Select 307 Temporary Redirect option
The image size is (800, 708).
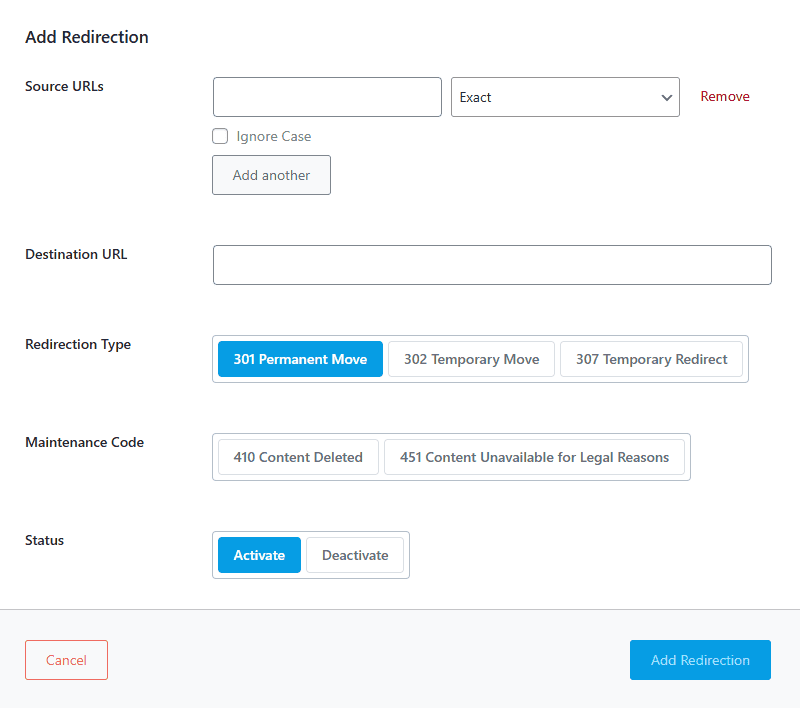(651, 359)
